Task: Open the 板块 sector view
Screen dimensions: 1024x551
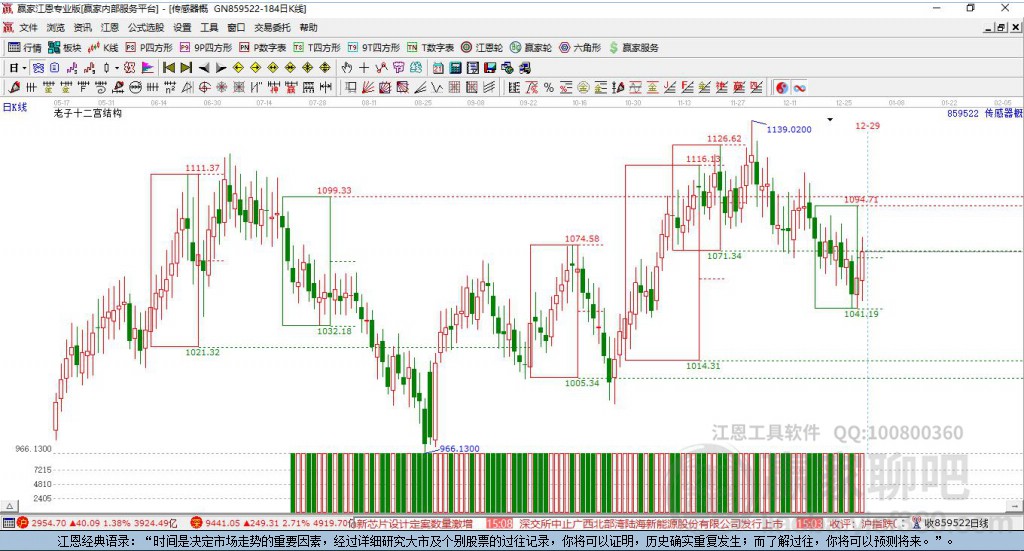Action: 65,48
